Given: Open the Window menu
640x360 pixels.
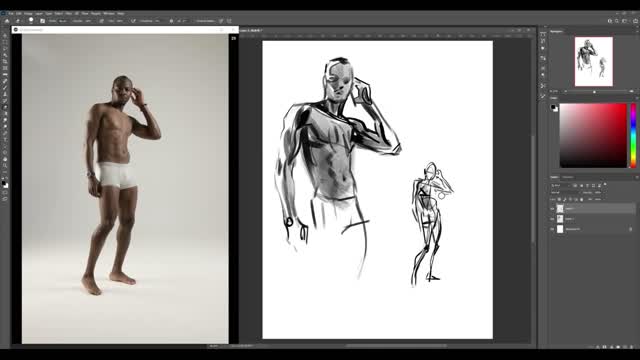Looking at the screenshot, I should coord(109,13).
